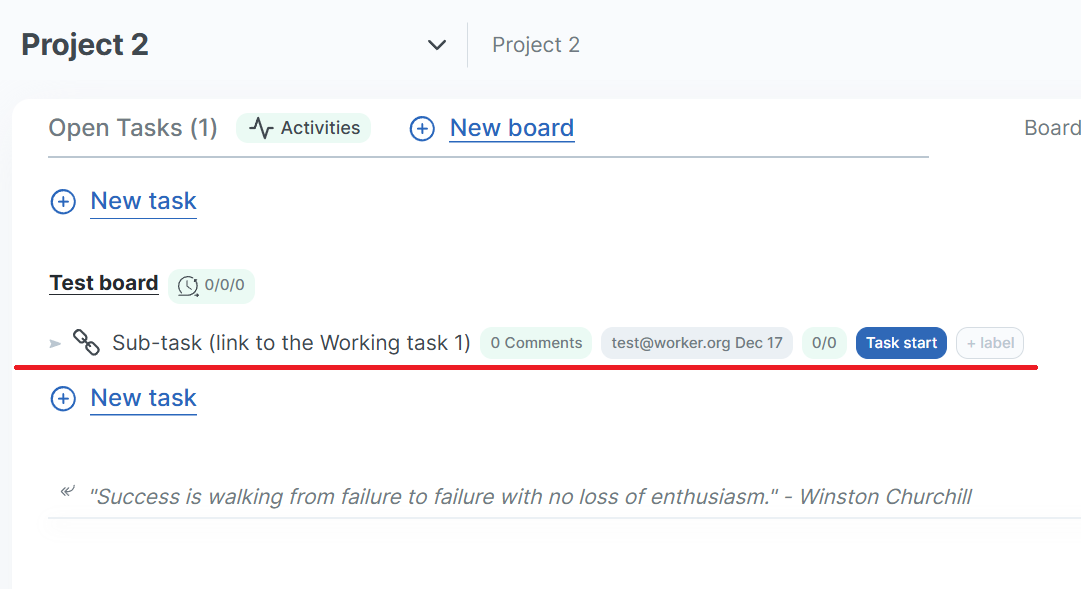This screenshot has height=589, width=1081.
Task: Open the 0 Comments badge
Action: (x=536, y=343)
